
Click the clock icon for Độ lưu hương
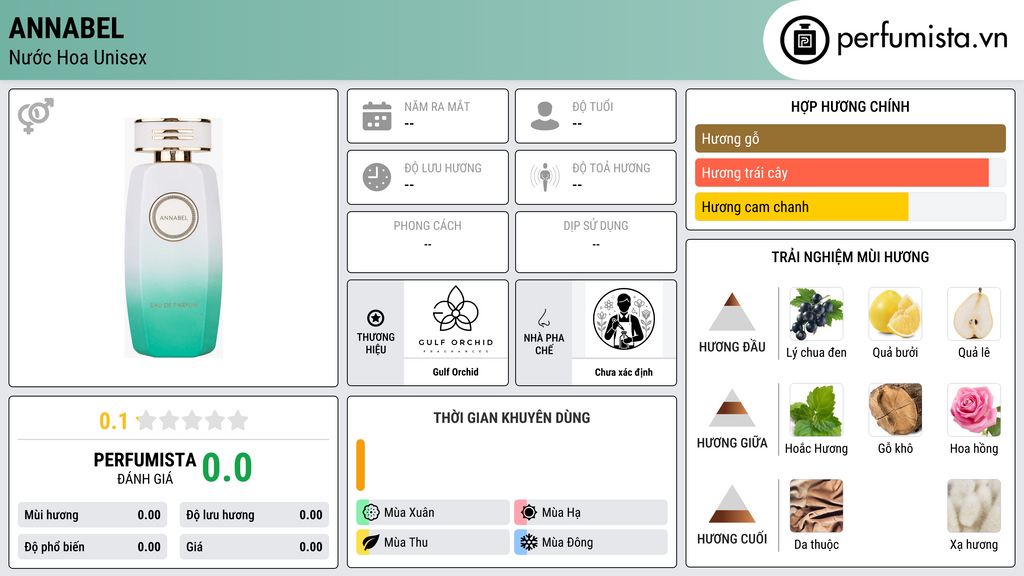377,177
